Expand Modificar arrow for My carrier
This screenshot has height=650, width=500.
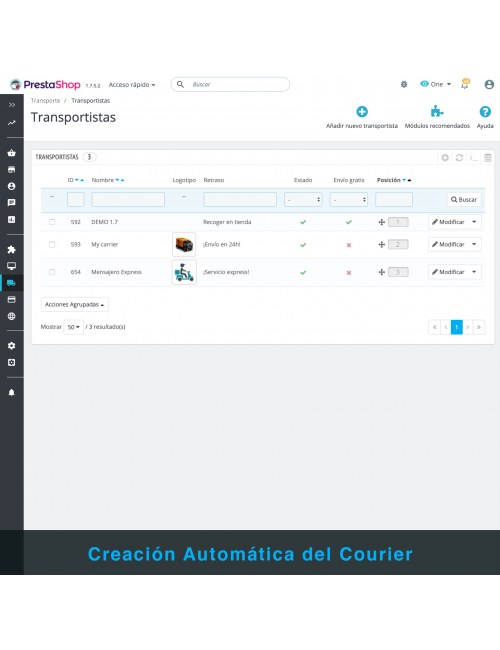pyautogui.click(x=474, y=244)
